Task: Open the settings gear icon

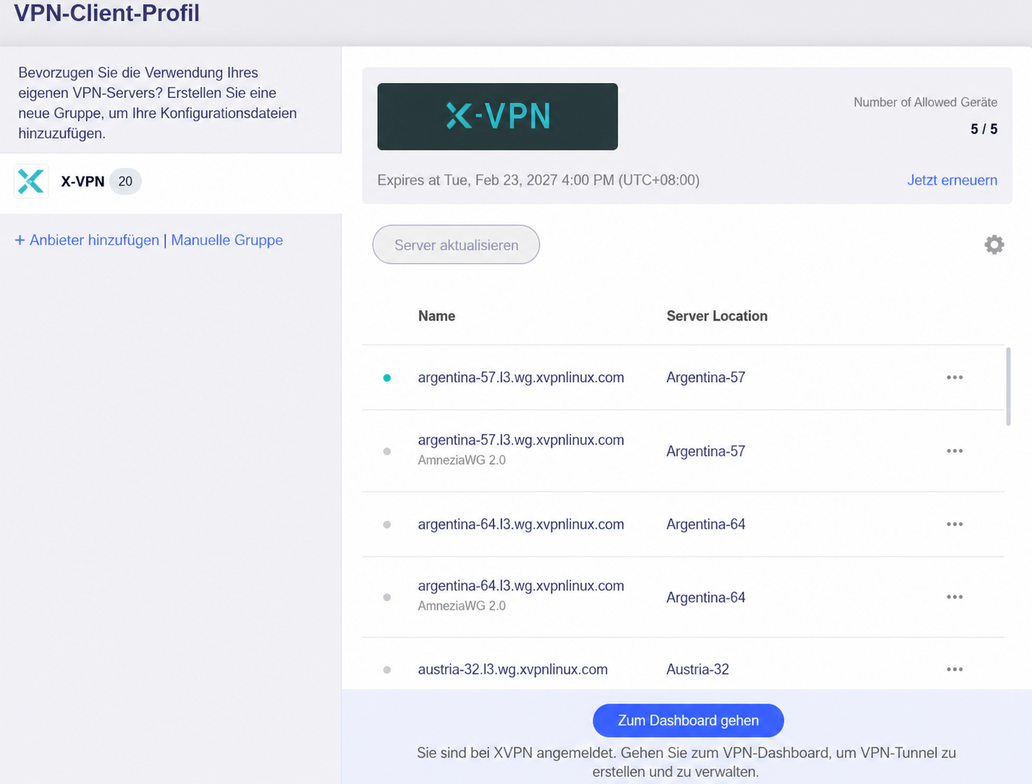Action: (x=994, y=245)
